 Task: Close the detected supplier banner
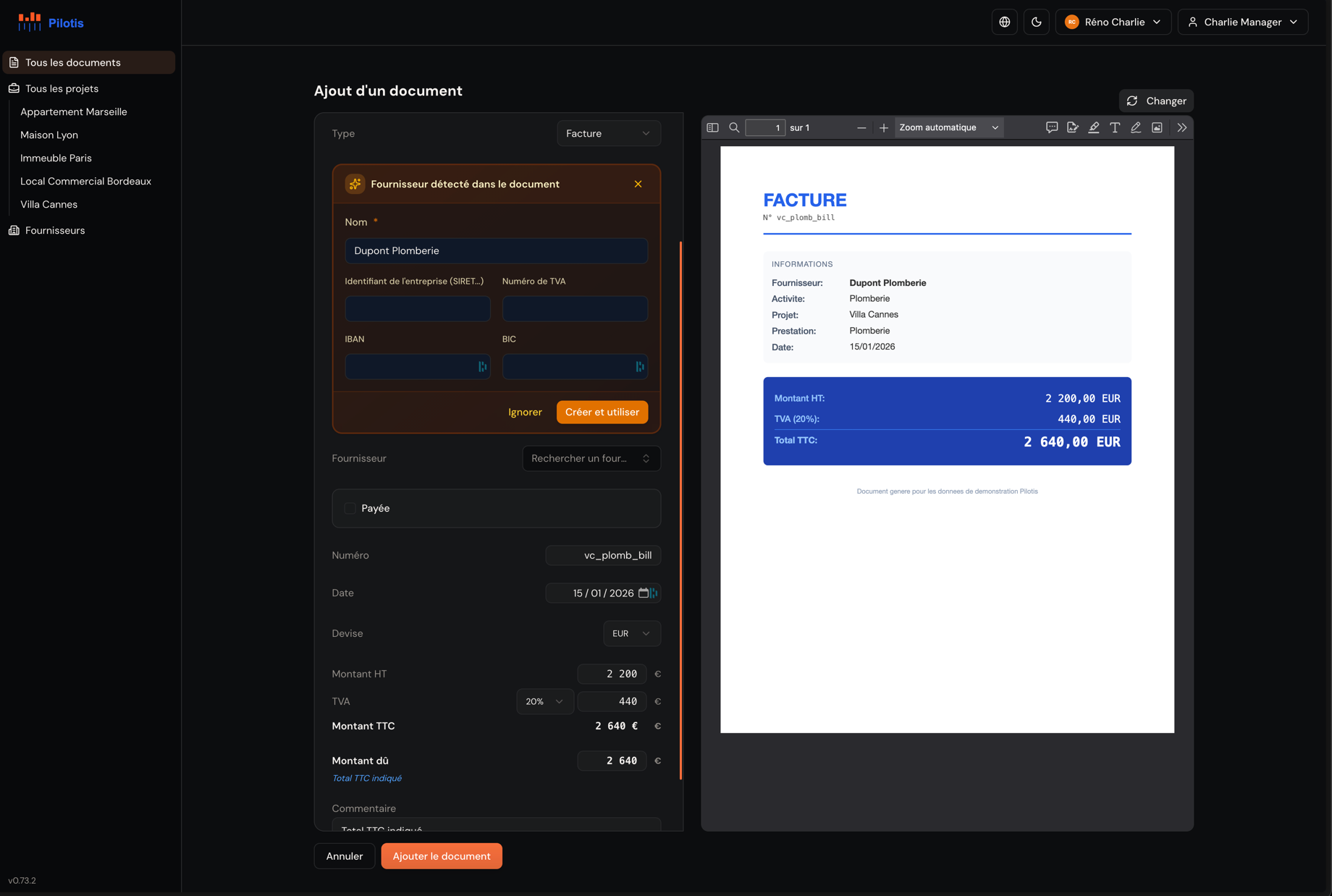point(638,184)
